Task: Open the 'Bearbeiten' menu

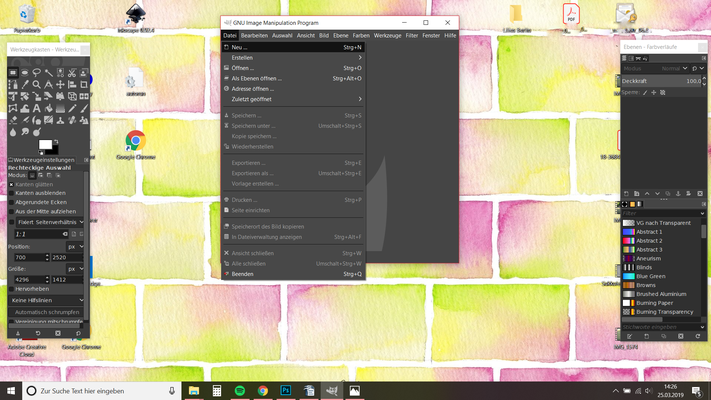Action: (254, 35)
